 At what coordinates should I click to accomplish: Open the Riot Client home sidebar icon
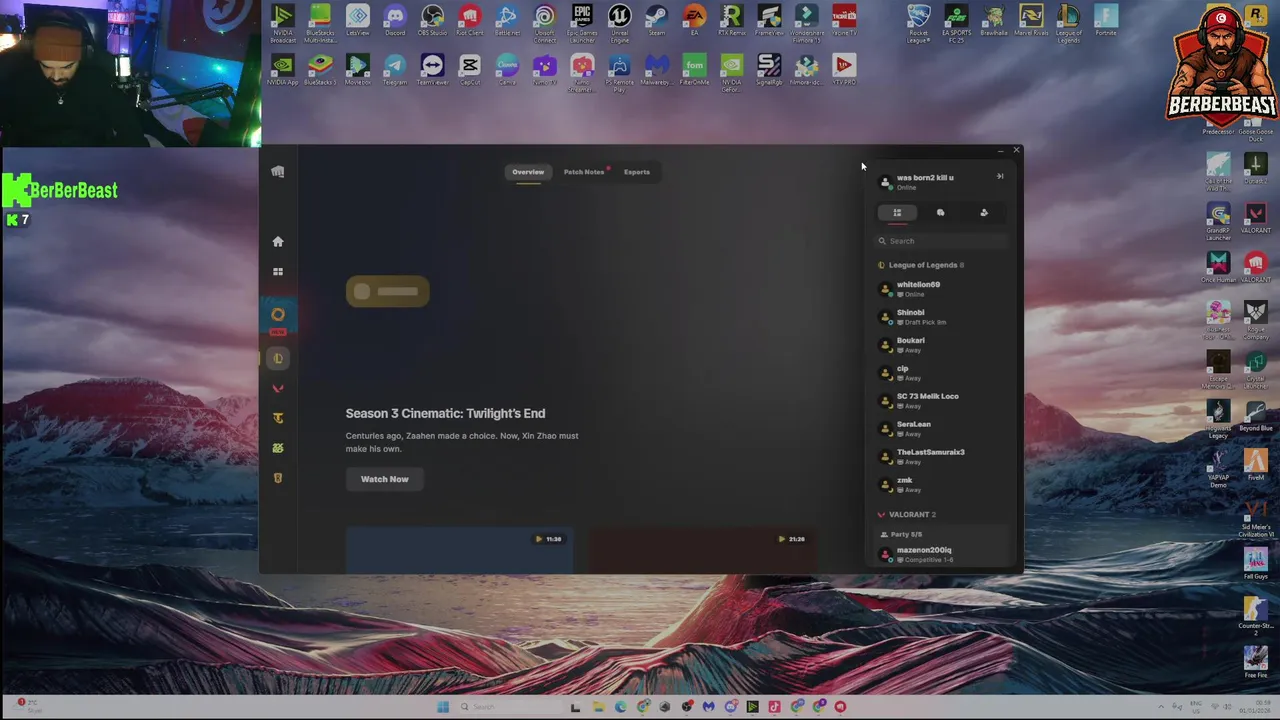[278, 242]
